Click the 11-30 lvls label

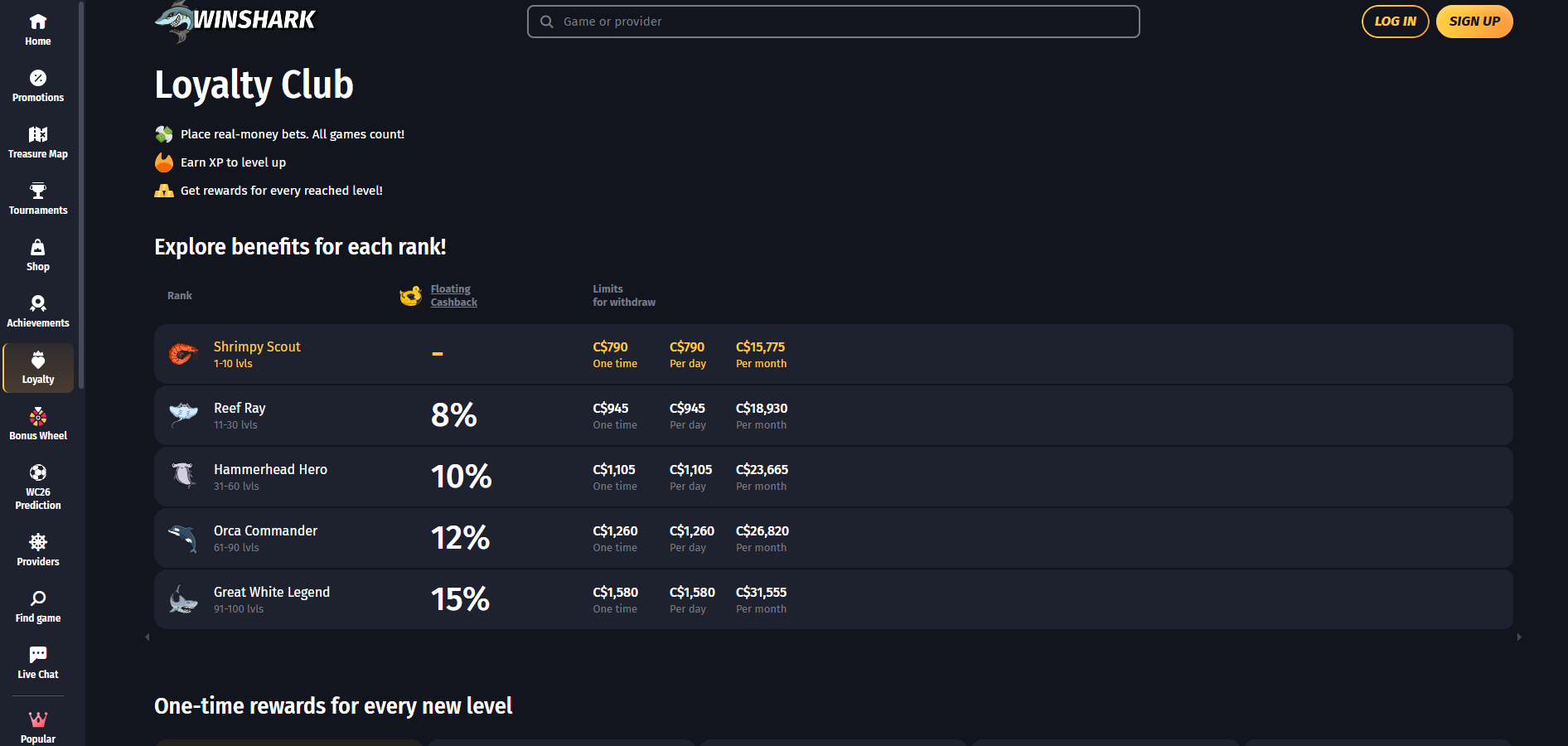coord(235,425)
